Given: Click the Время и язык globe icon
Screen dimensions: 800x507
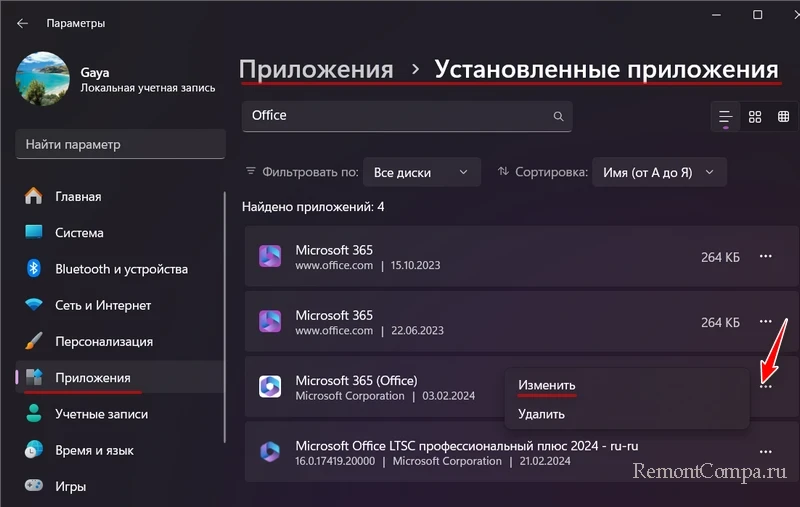Looking at the screenshot, I should (34, 450).
